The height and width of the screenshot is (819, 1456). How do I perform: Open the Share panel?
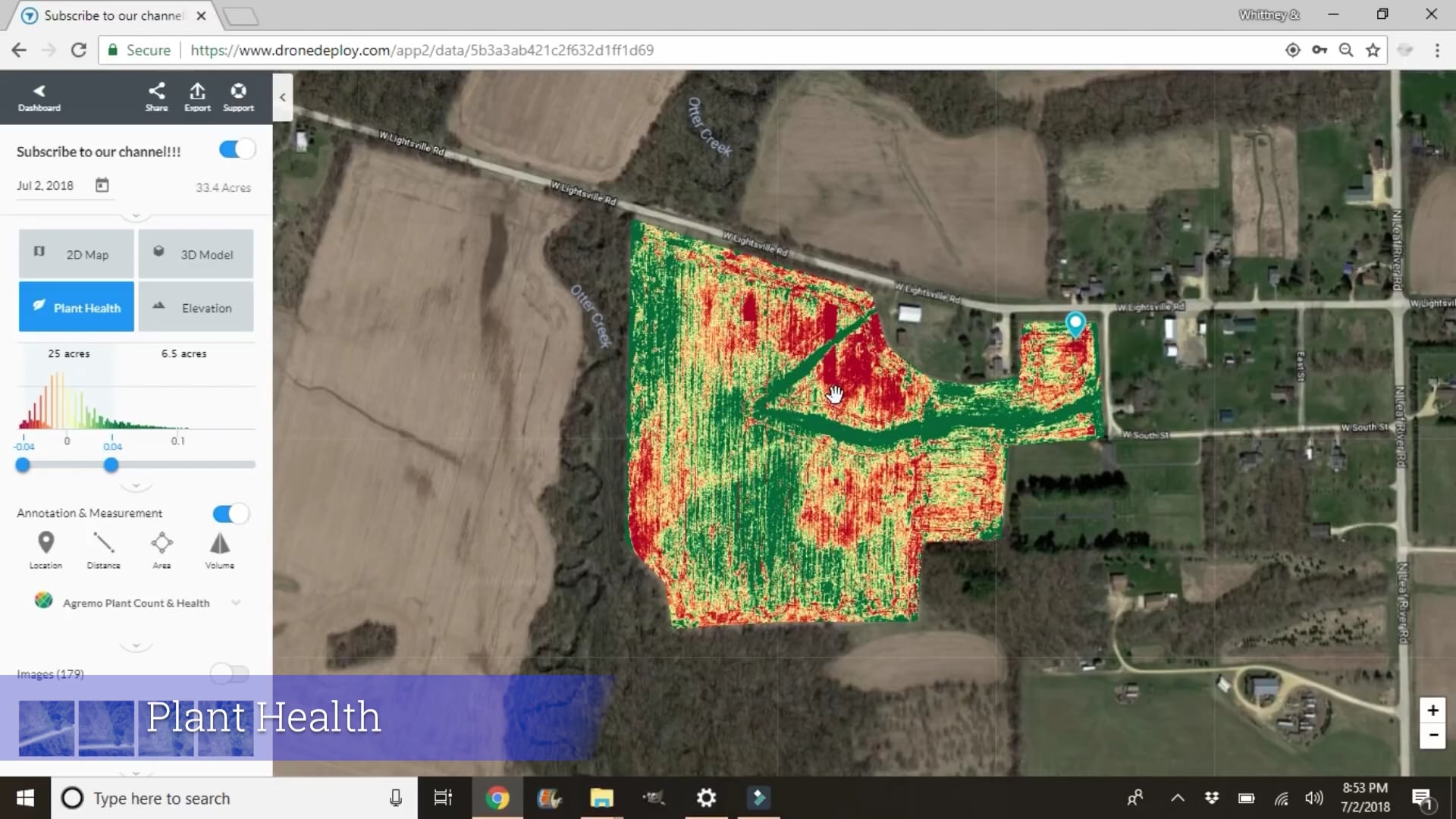[156, 96]
